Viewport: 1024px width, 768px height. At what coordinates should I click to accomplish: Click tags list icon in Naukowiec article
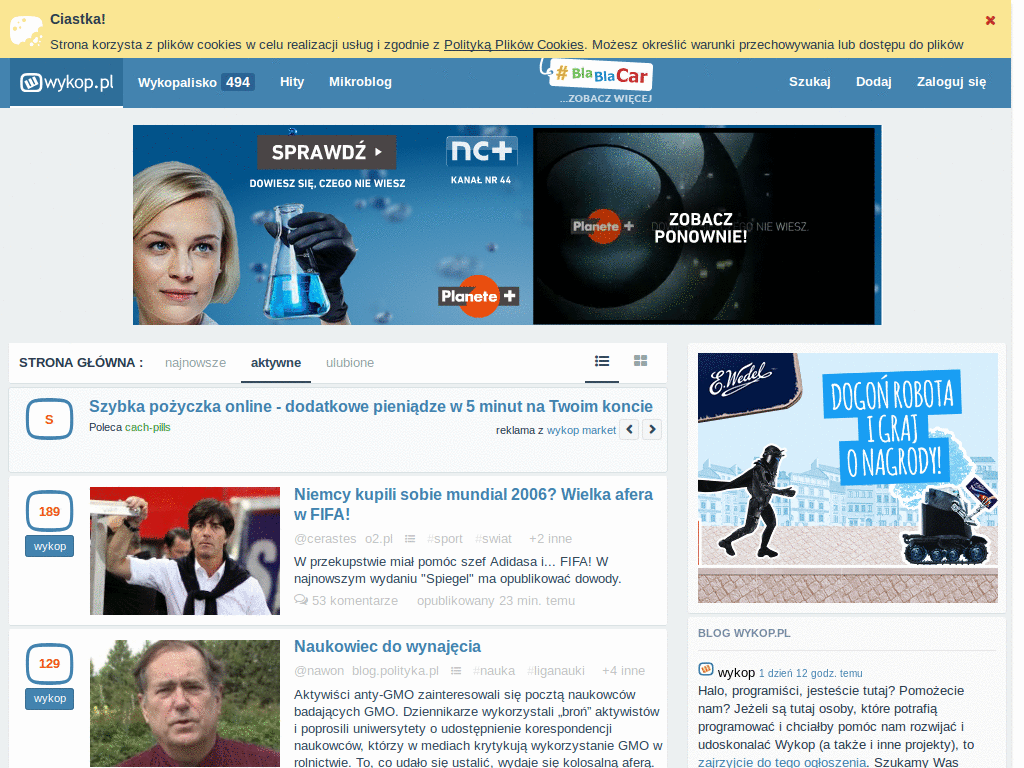click(456, 671)
